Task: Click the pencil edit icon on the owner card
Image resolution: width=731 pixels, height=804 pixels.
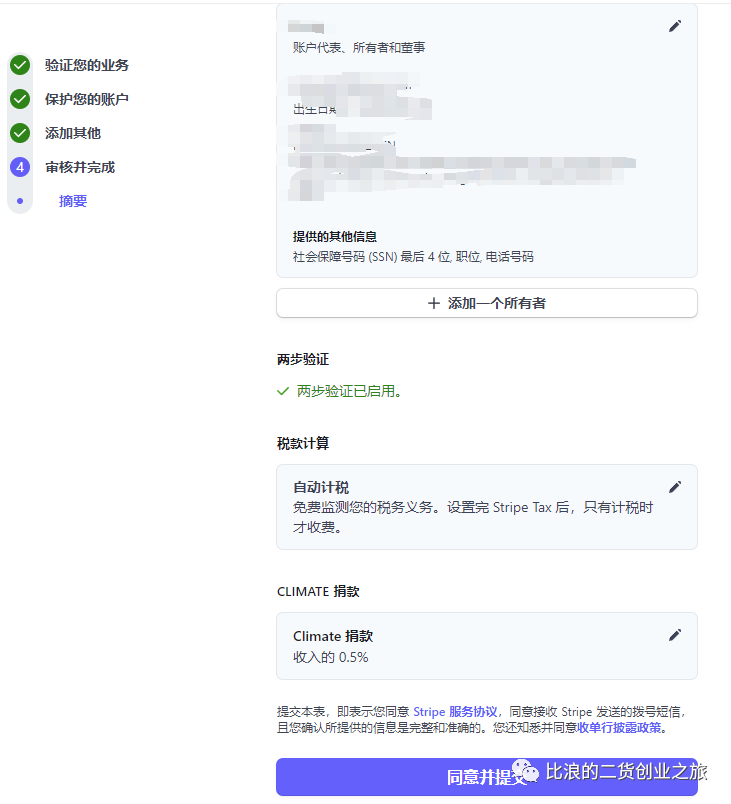Action: point(675,26)
